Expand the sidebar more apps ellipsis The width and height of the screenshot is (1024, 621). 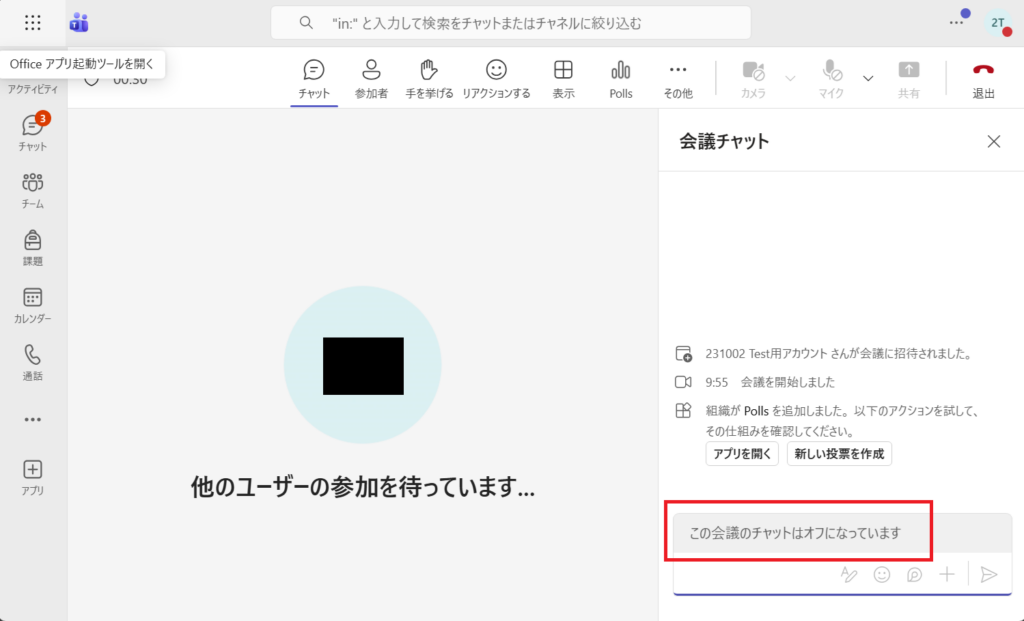tap(33, 420)
